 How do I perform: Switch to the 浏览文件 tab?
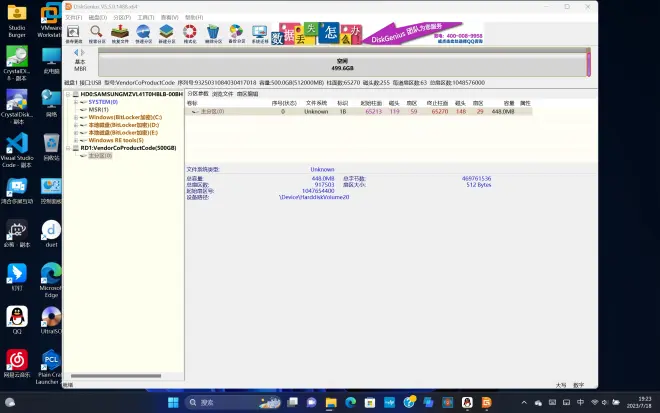point(220,93)
